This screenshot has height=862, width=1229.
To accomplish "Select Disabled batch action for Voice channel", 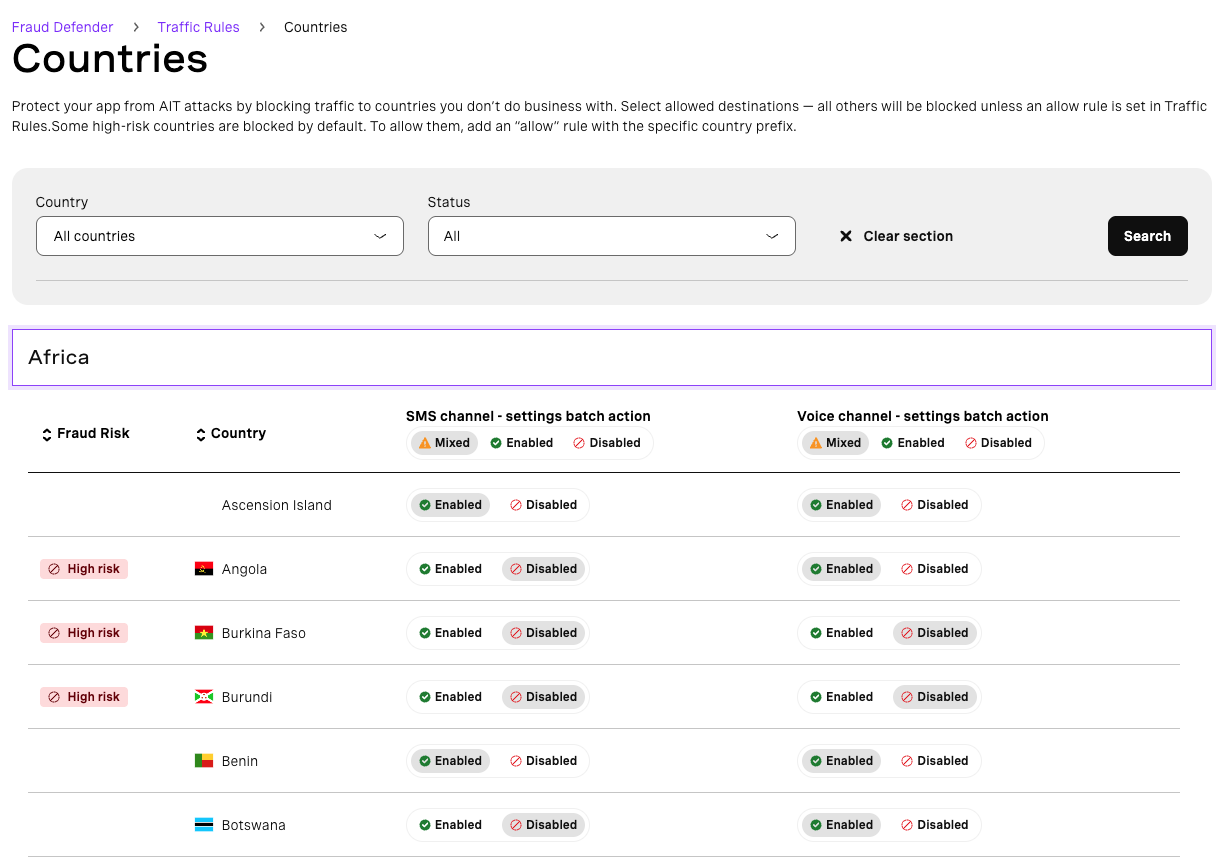I will click(x=999, y=442).
